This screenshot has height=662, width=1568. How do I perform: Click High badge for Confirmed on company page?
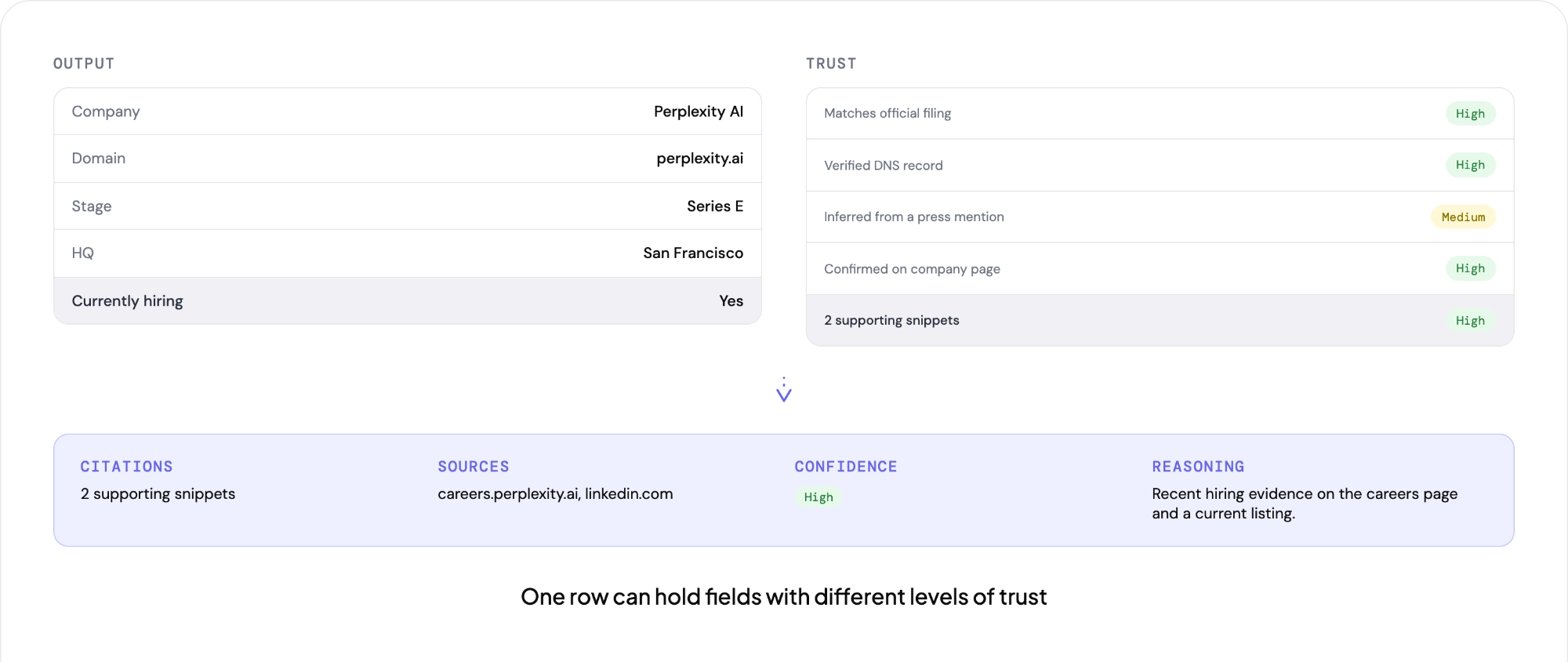point(1470,268)
